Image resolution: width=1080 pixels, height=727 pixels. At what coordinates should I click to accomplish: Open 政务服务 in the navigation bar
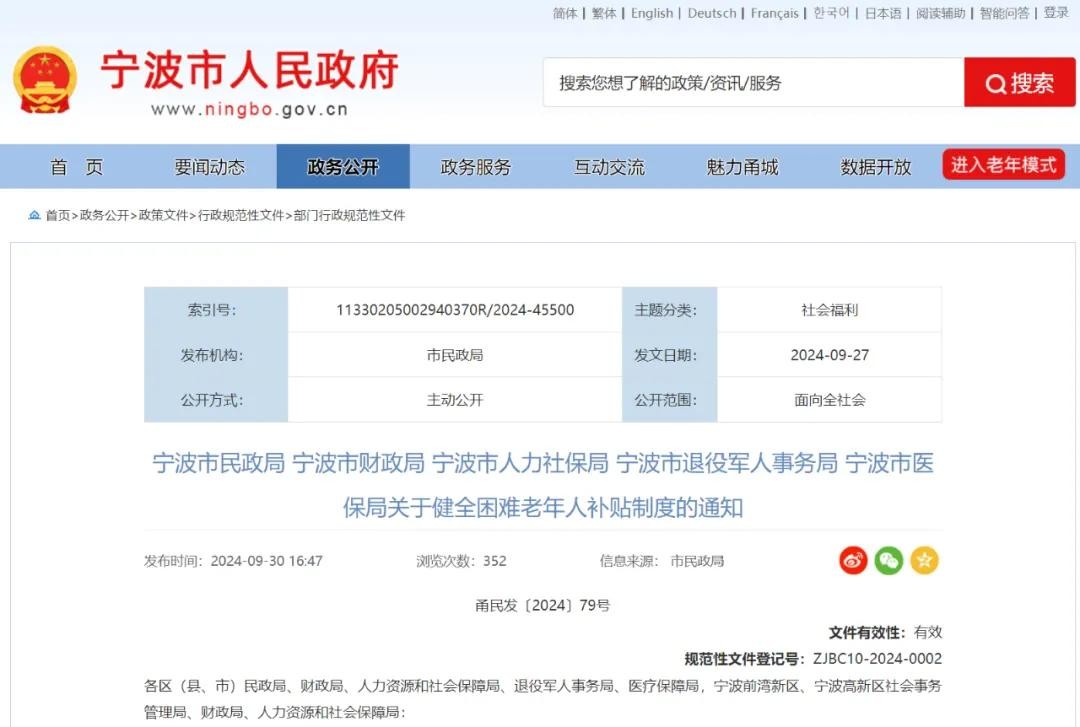(476, 167)
